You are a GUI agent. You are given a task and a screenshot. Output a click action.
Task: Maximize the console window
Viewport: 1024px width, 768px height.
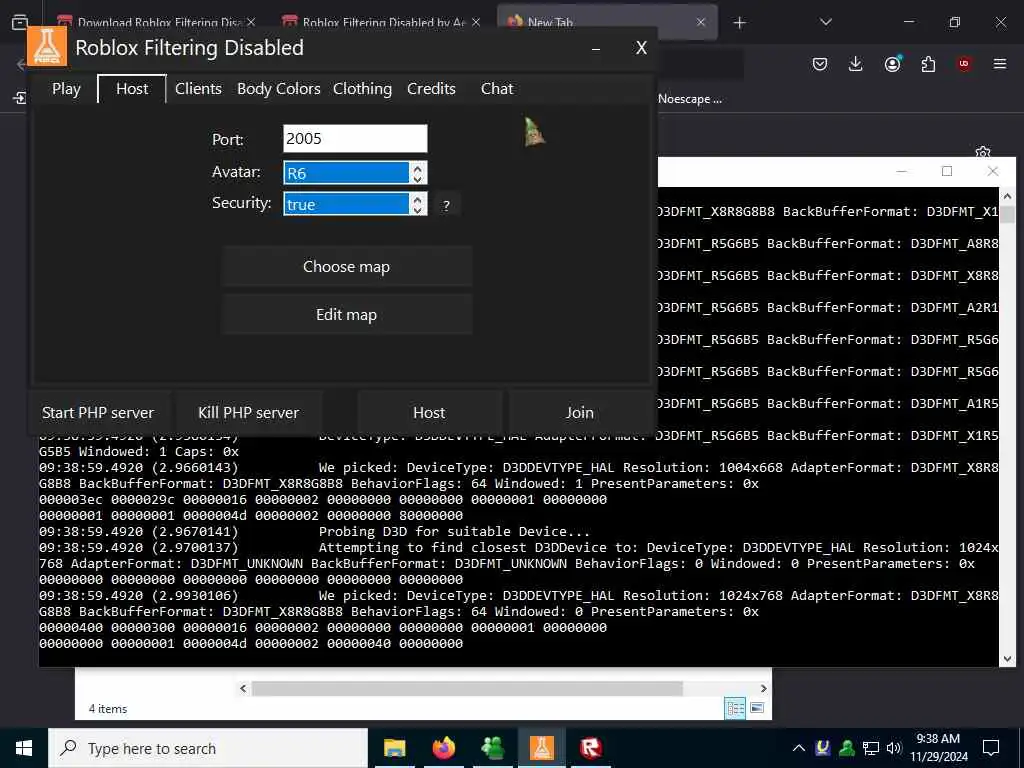pos(947,171)
